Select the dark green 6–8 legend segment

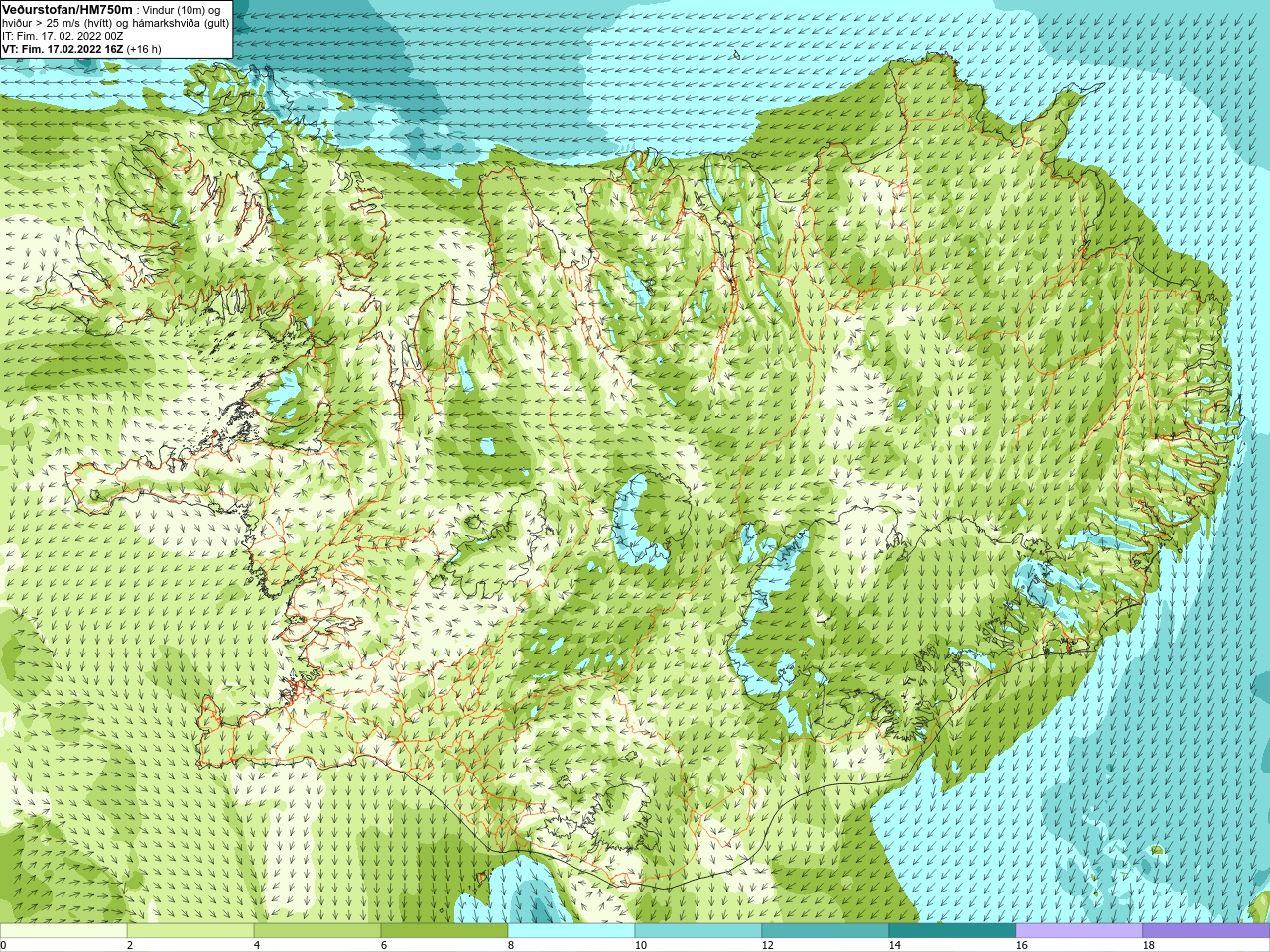pos(444,931)
